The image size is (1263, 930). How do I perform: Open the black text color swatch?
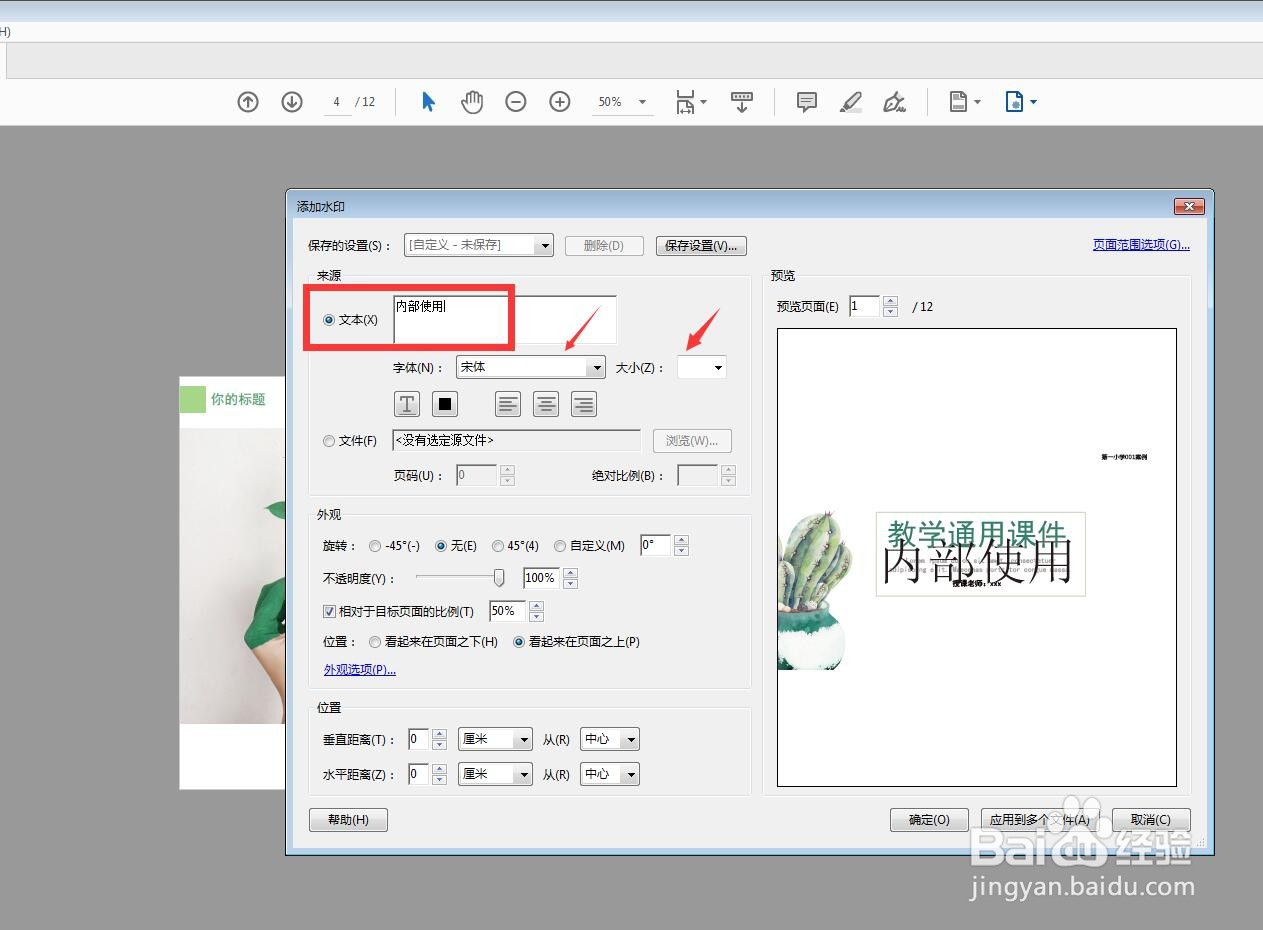tap(445, 404)
